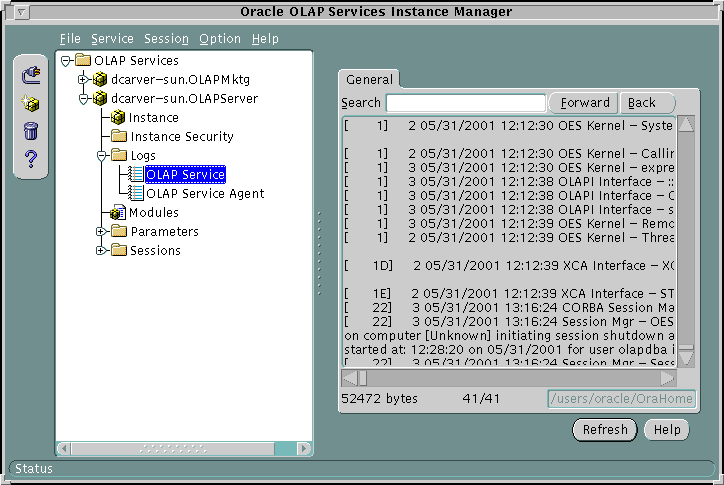
Task: Click the '41/41' line counter
Action: click(x=481, y=399)
